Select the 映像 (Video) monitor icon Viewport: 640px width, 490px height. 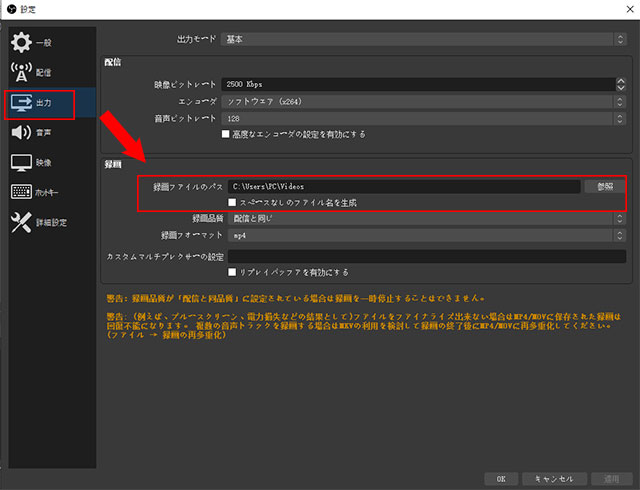[x=21, y=162]
